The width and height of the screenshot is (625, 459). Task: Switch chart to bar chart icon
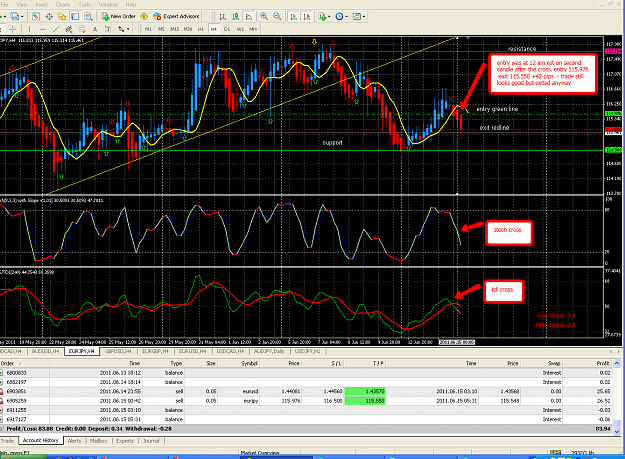[x=222, y=16]
